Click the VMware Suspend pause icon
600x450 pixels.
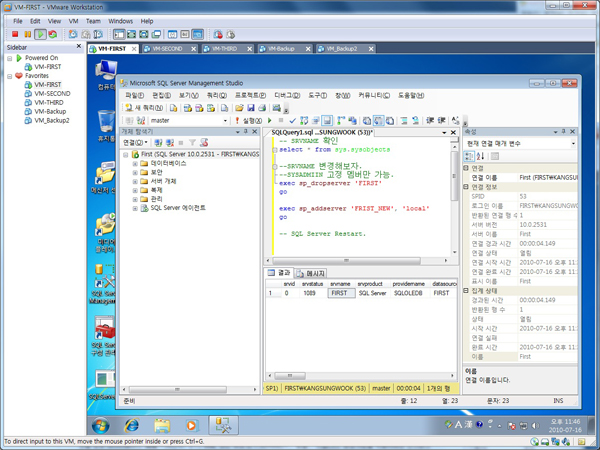(28, 34)
